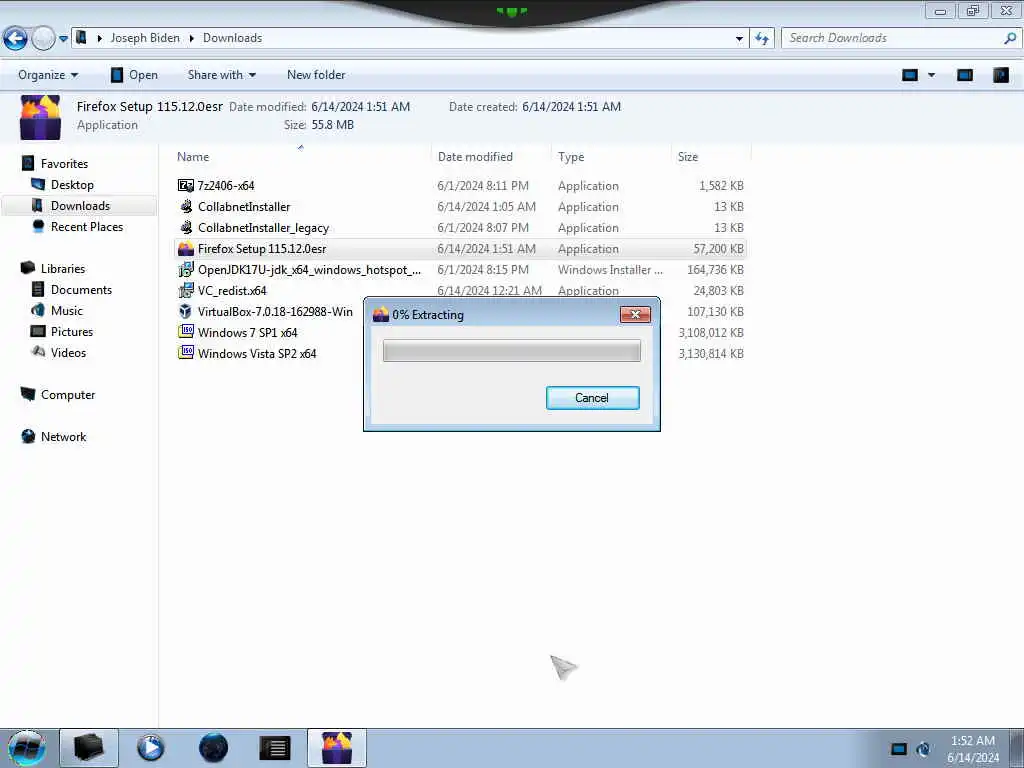The width and height of the screenshot is (1024, 768).
Task: Close the 0% Extracting dialog
Action: 635,315
